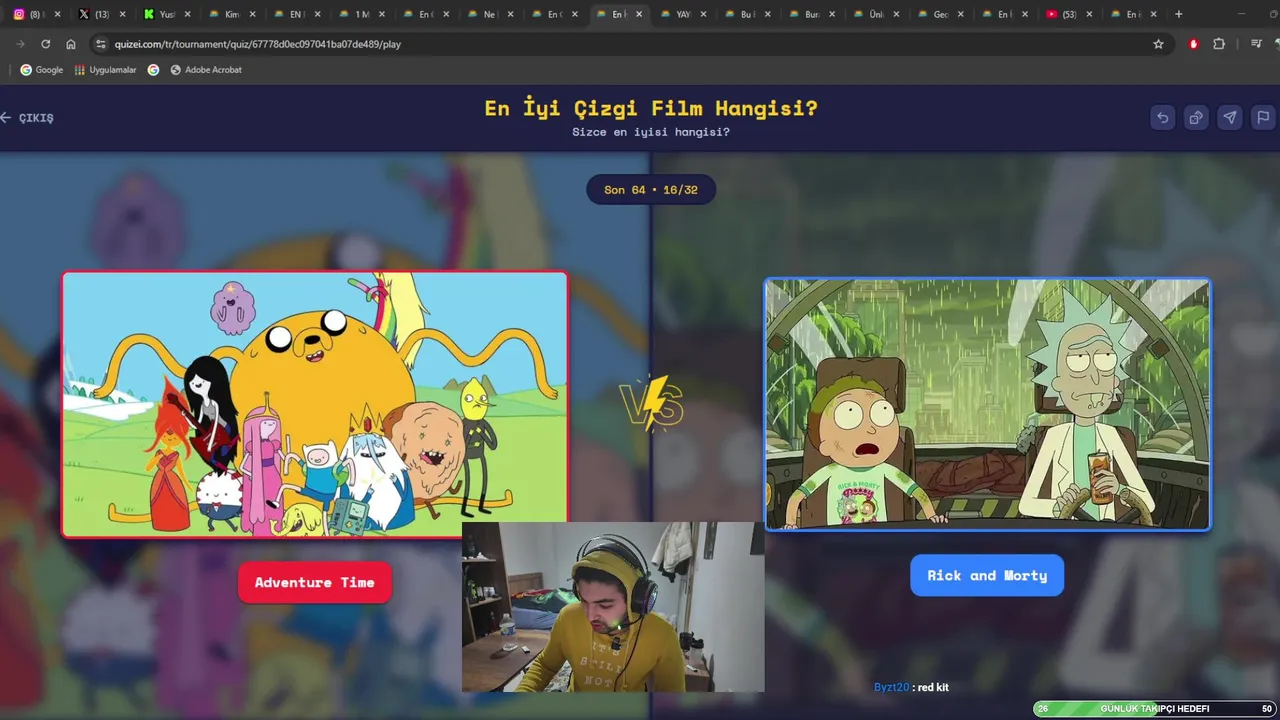Bookmark this page with the star icon
The image size is (1280, 720).
click(x=1158, y=44)
